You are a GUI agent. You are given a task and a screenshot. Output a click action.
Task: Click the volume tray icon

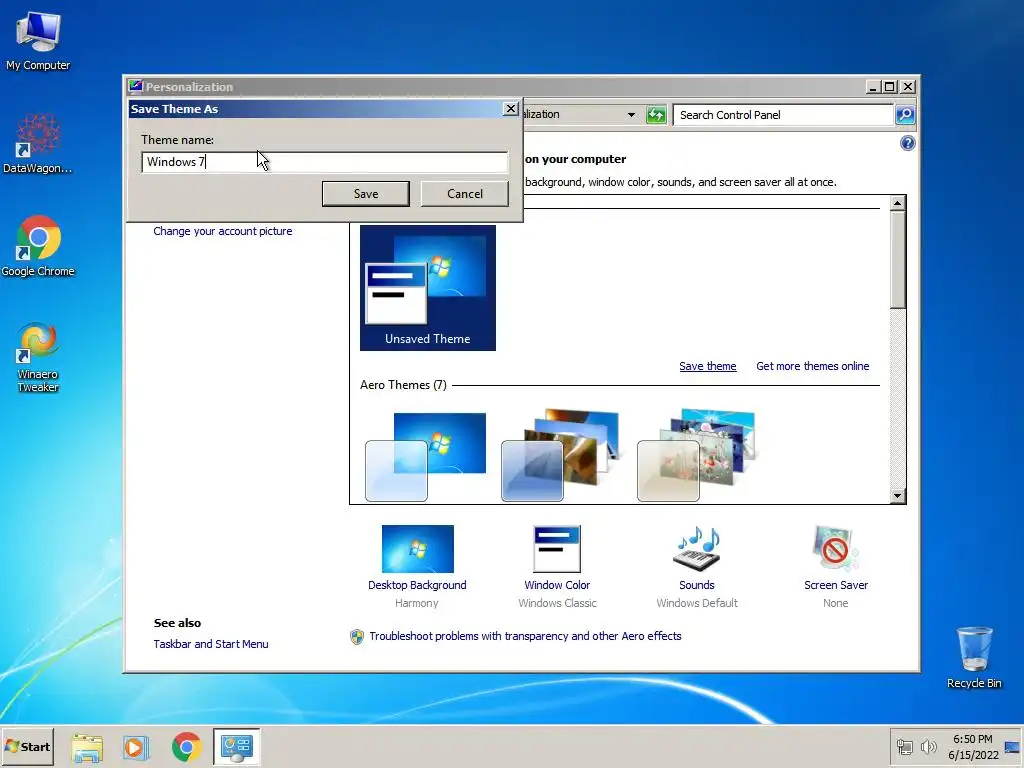pyautogui.click(x=928, y=746)
